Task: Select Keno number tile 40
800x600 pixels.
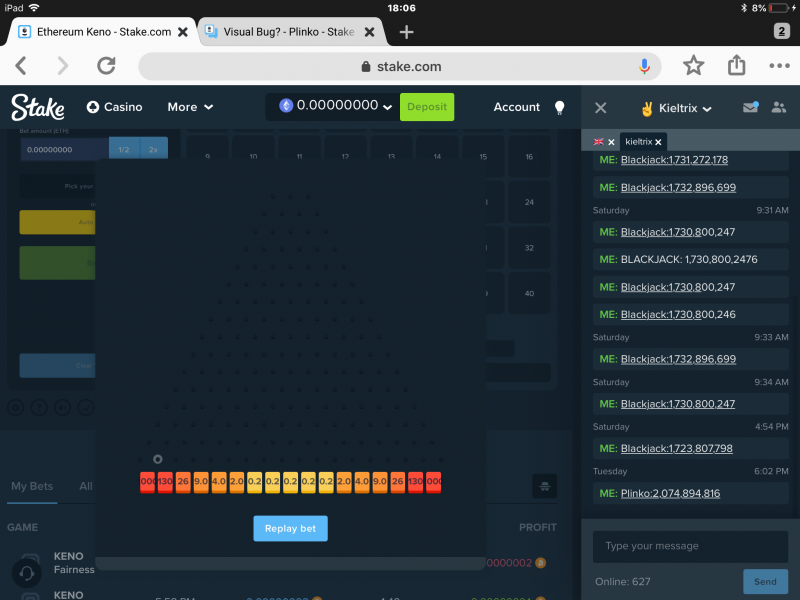Action: tap(529, 293)
